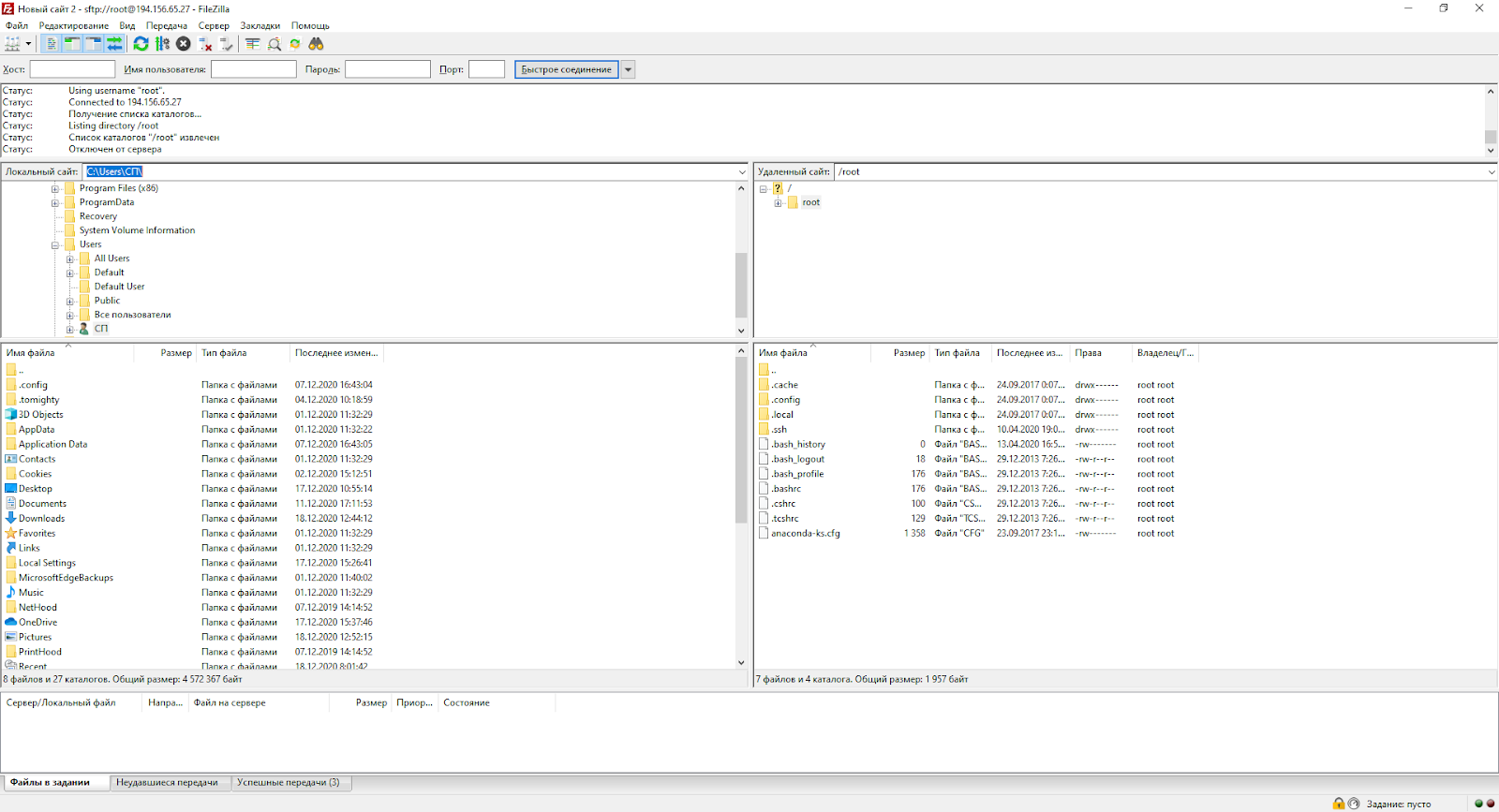Sort local files by Последнее изменение column
1499x812 pixels.
336,353
